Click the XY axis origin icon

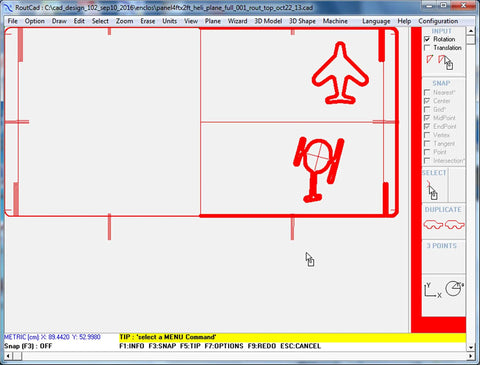(x=433, y=290)
